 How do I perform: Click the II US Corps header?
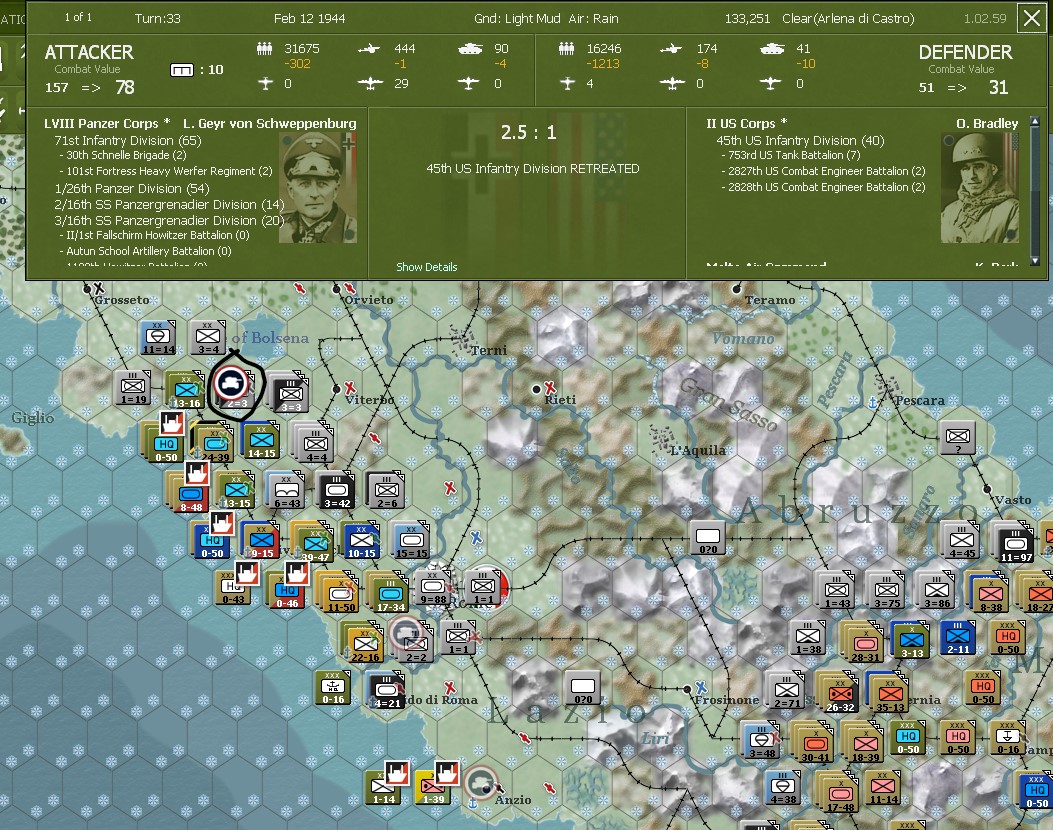746,124
